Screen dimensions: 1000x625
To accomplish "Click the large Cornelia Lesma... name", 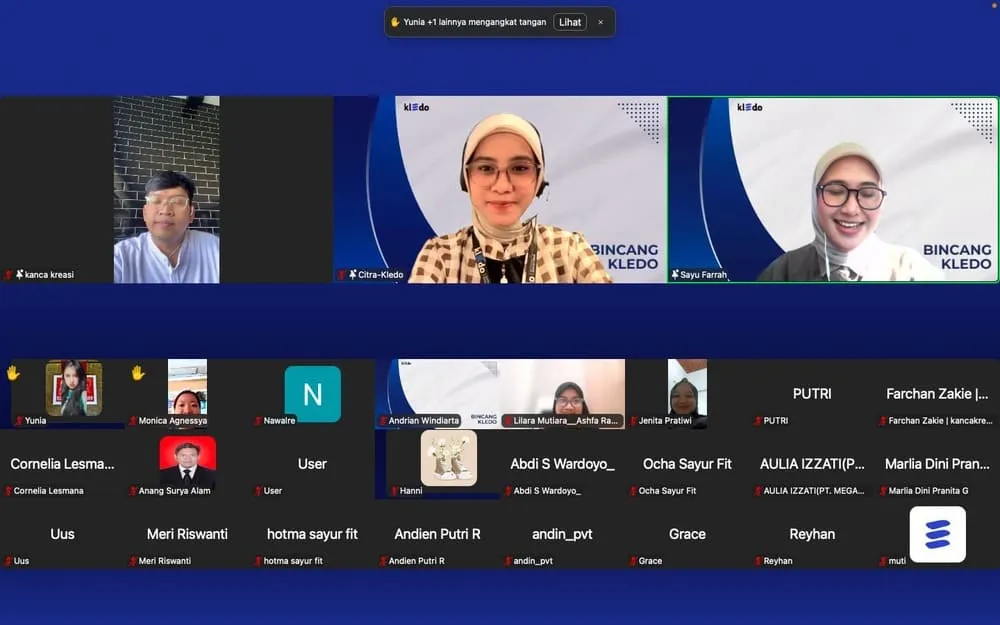I will click(62, 464).
